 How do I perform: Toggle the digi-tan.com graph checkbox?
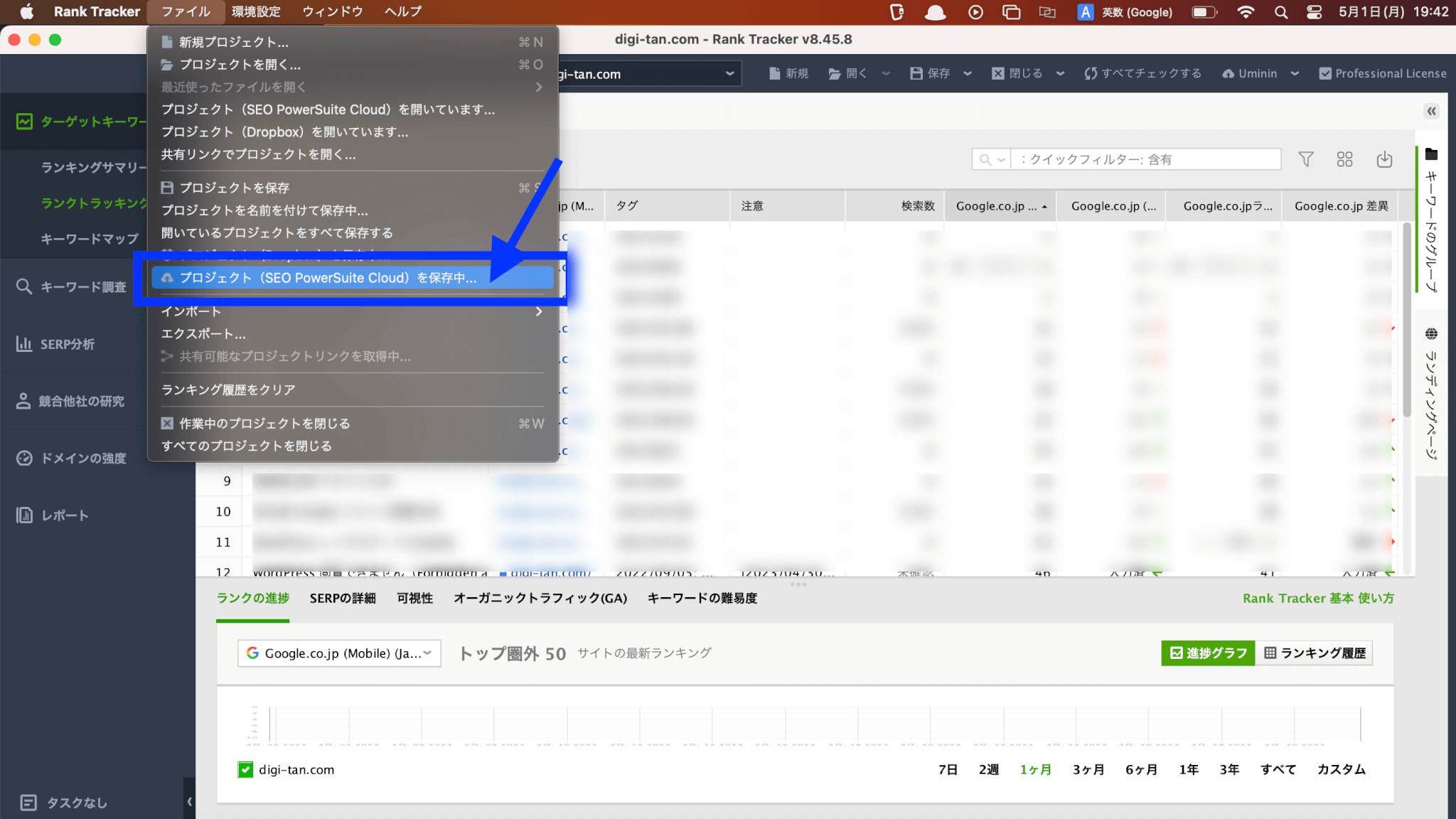pos(245,769)
